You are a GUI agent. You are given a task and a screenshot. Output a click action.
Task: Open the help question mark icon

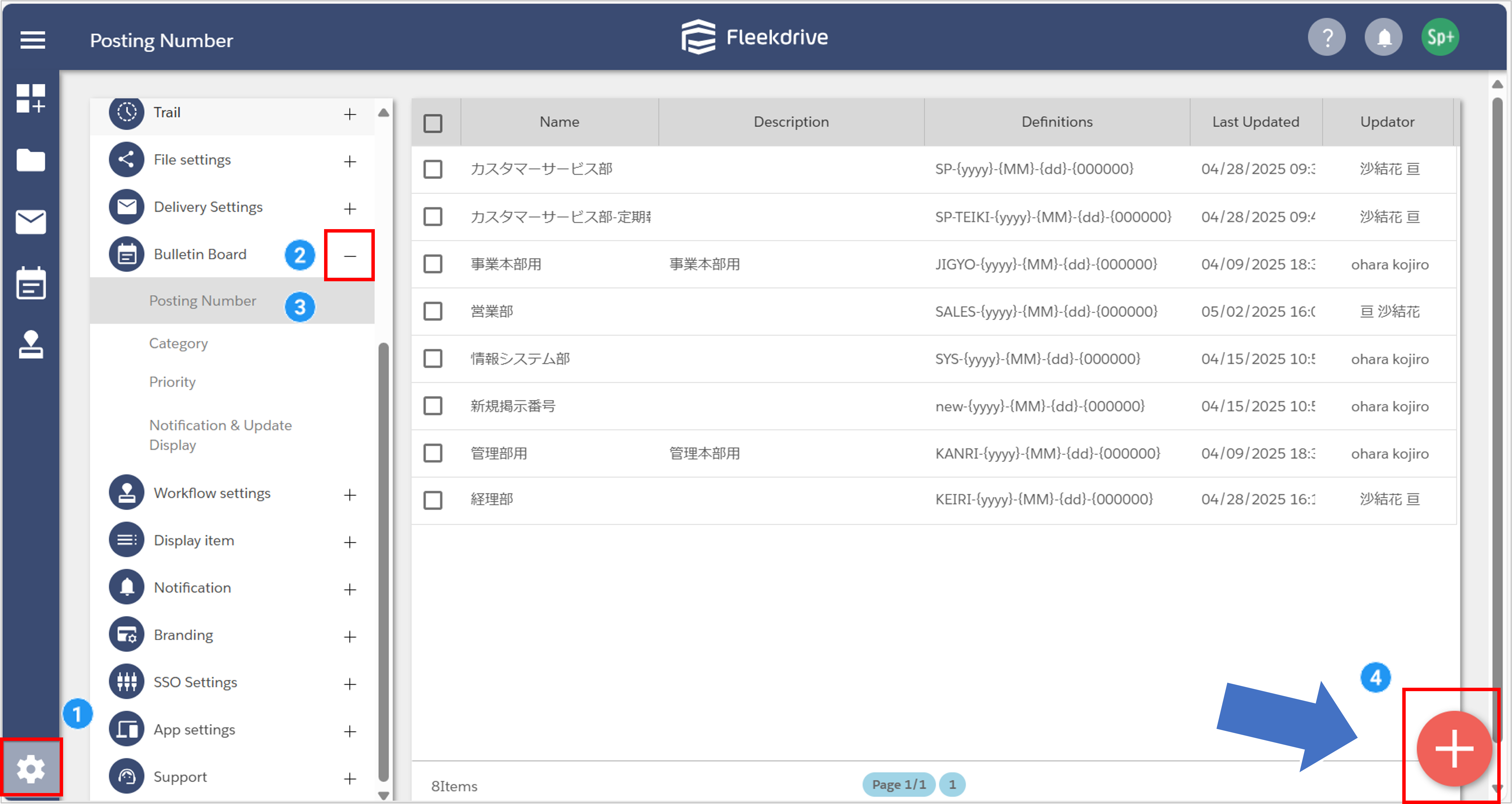pos(1326,38)
